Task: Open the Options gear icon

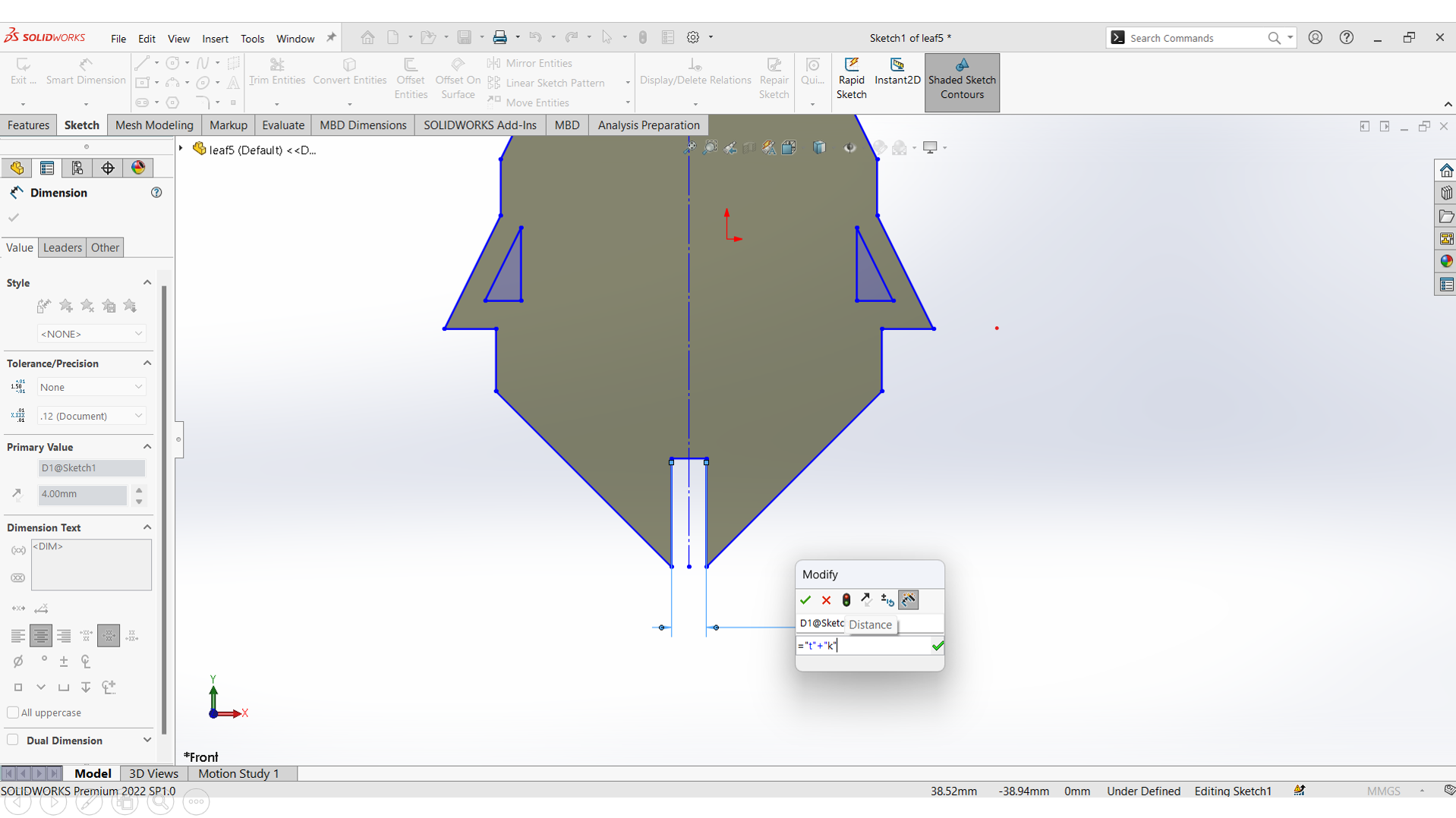Action: pos(693,37)
